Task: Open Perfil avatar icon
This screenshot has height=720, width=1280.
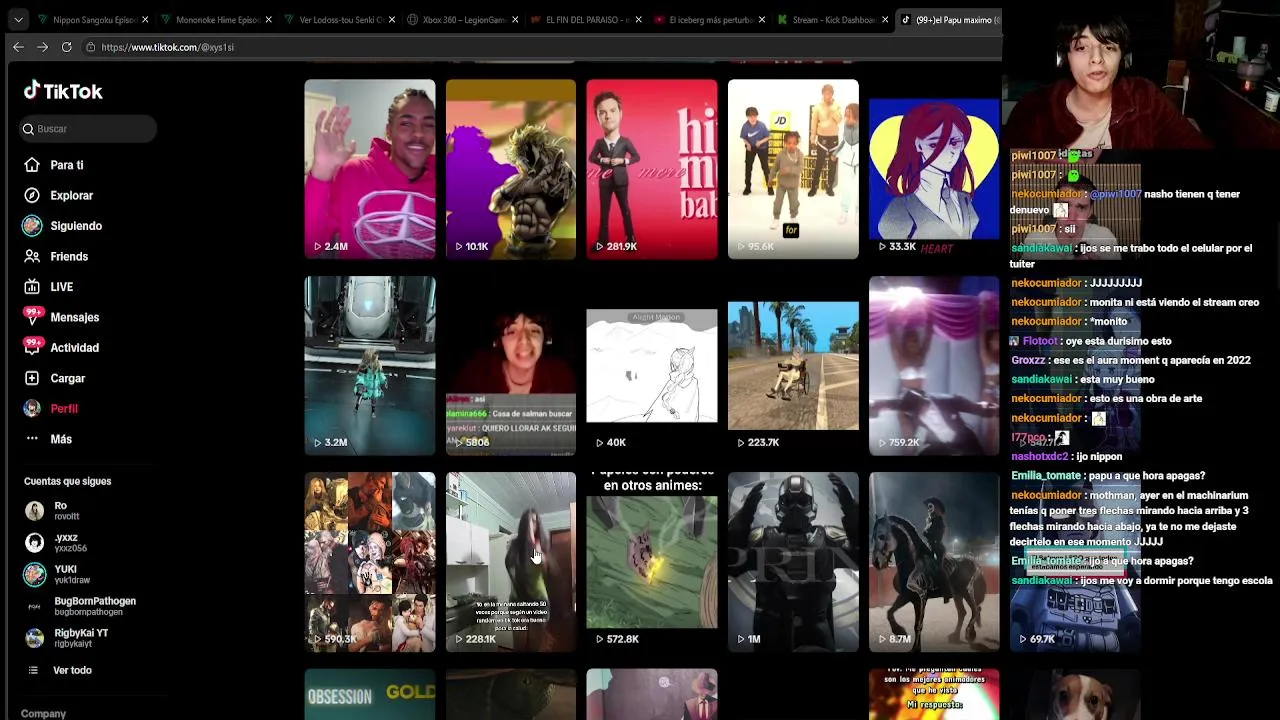Action: point(32,408)
